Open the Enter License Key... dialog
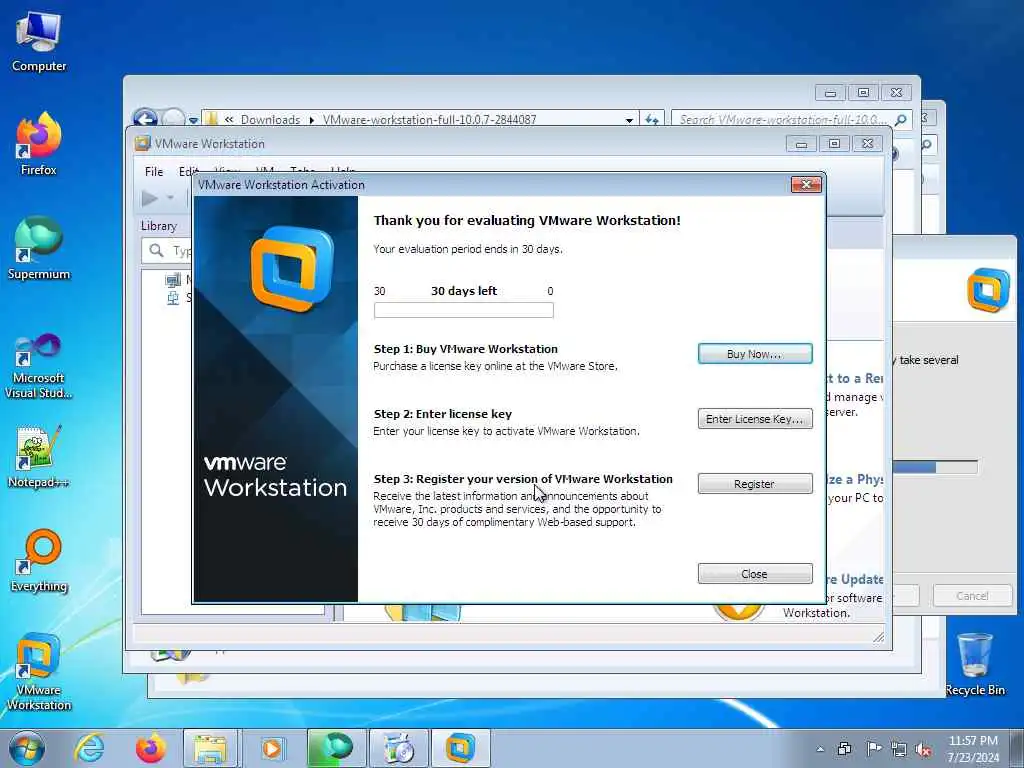The height and width of the screenshot is (768, 1024). click(755, 419)
